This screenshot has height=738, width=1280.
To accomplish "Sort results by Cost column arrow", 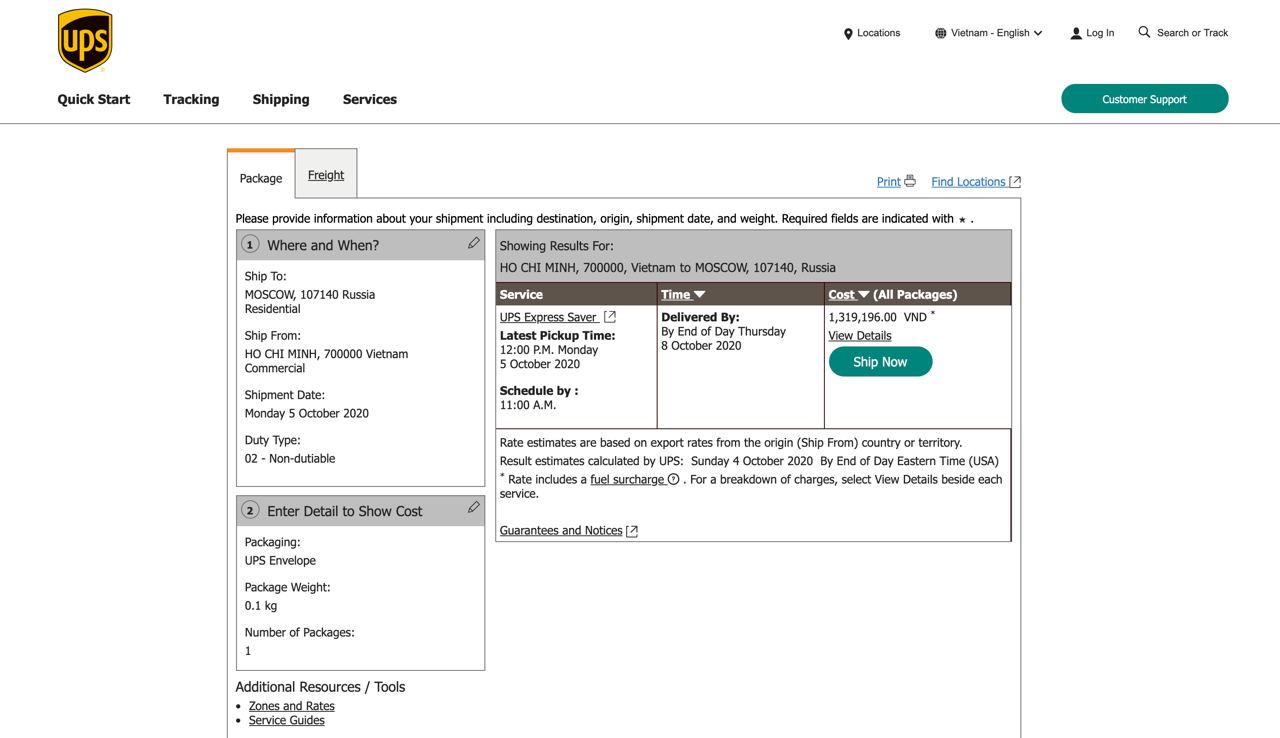I will pyautogui.click(x=864, y=294).
